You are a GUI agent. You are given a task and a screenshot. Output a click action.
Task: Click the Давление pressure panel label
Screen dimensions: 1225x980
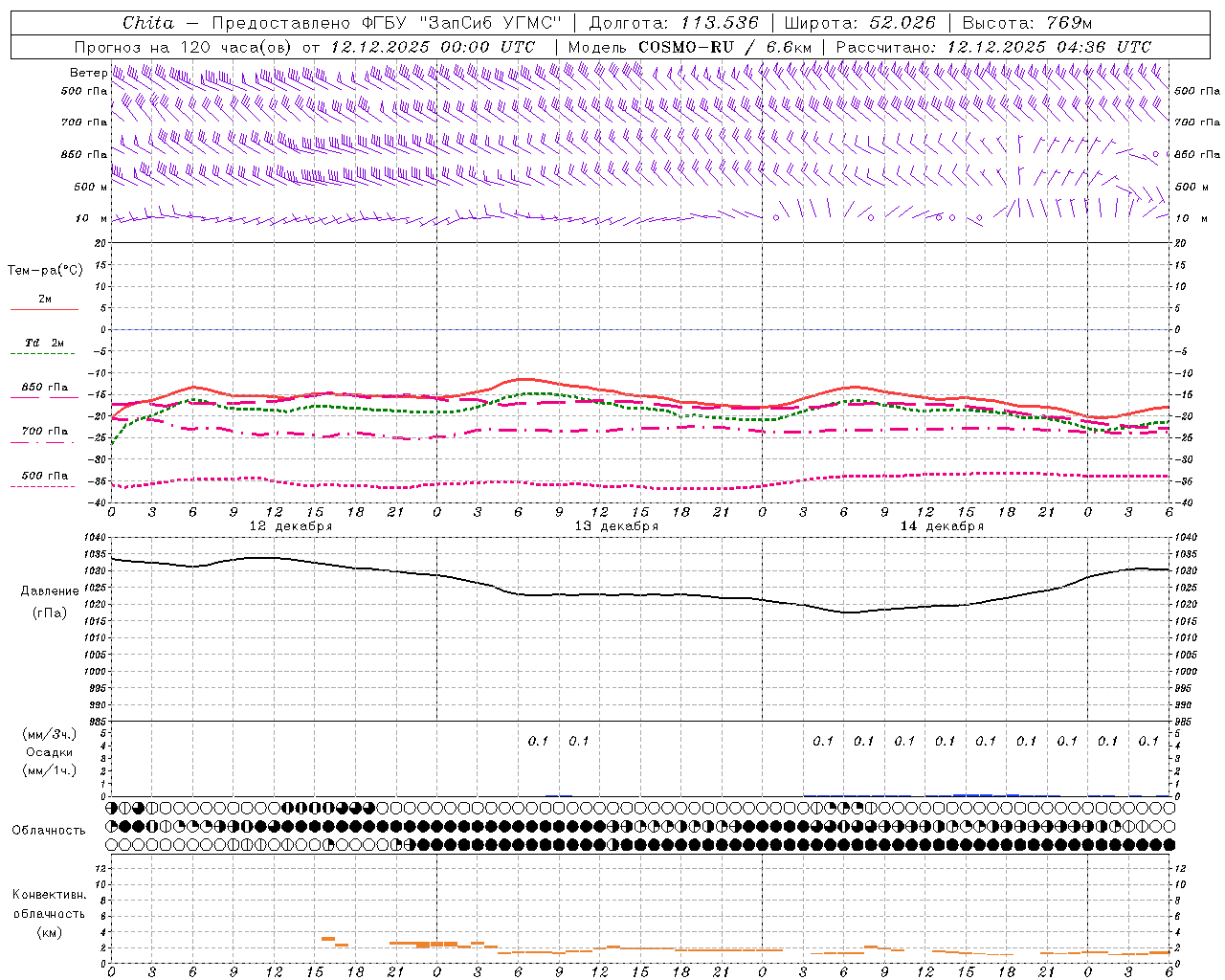click(x=49, y=591)
